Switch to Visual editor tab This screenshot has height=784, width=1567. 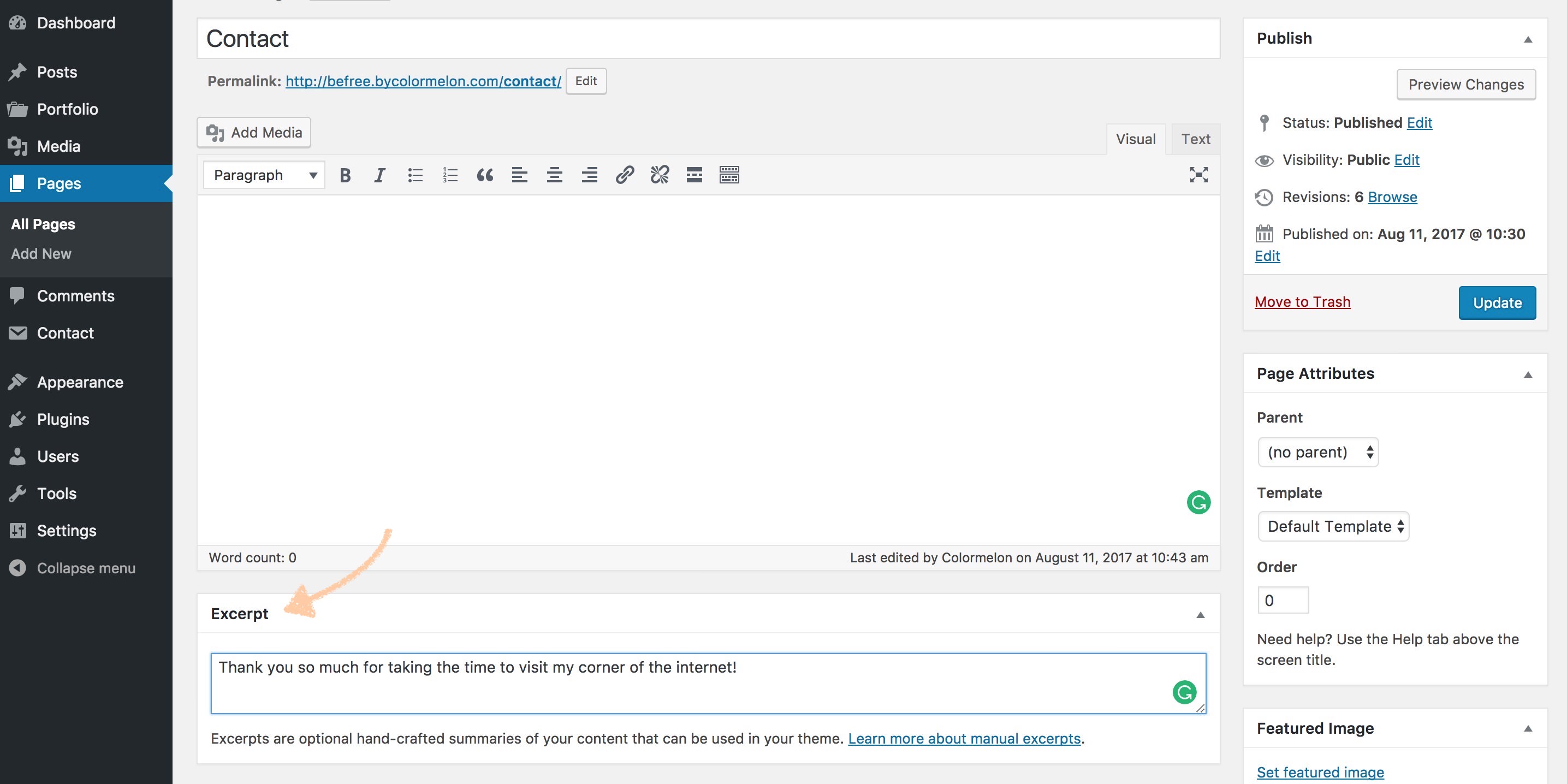pos(1135,139)
